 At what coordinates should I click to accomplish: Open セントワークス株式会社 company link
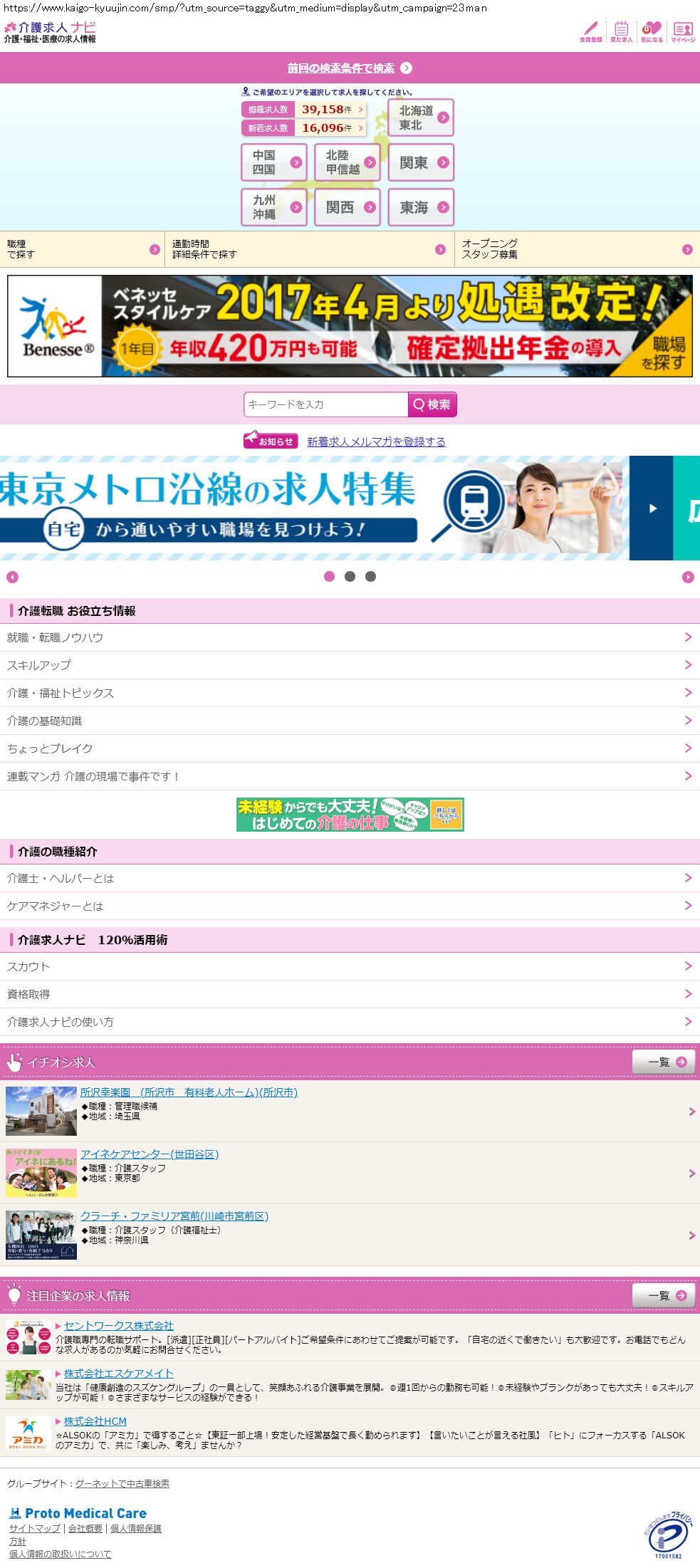(119, 1326)
